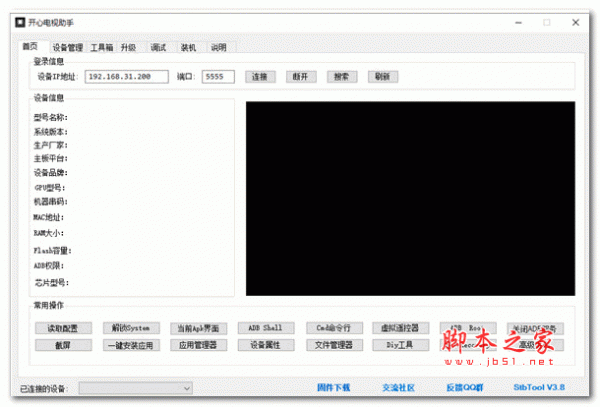Screen dimensions: 600x407
Task: Click the StbTool V3.8 link
Action: [539, 387]
